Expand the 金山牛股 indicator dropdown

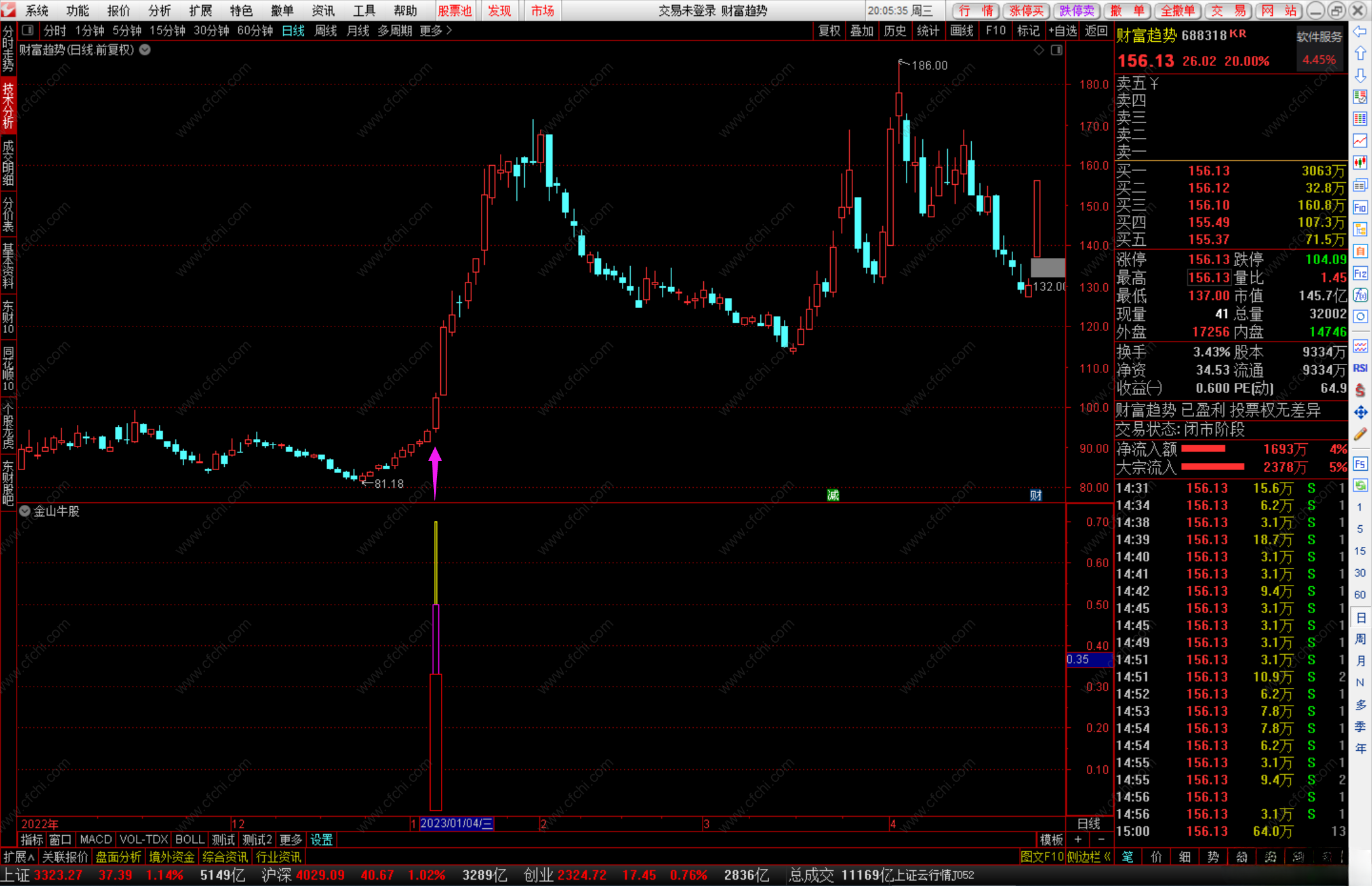pyautogui.click(x=25, y=511)
